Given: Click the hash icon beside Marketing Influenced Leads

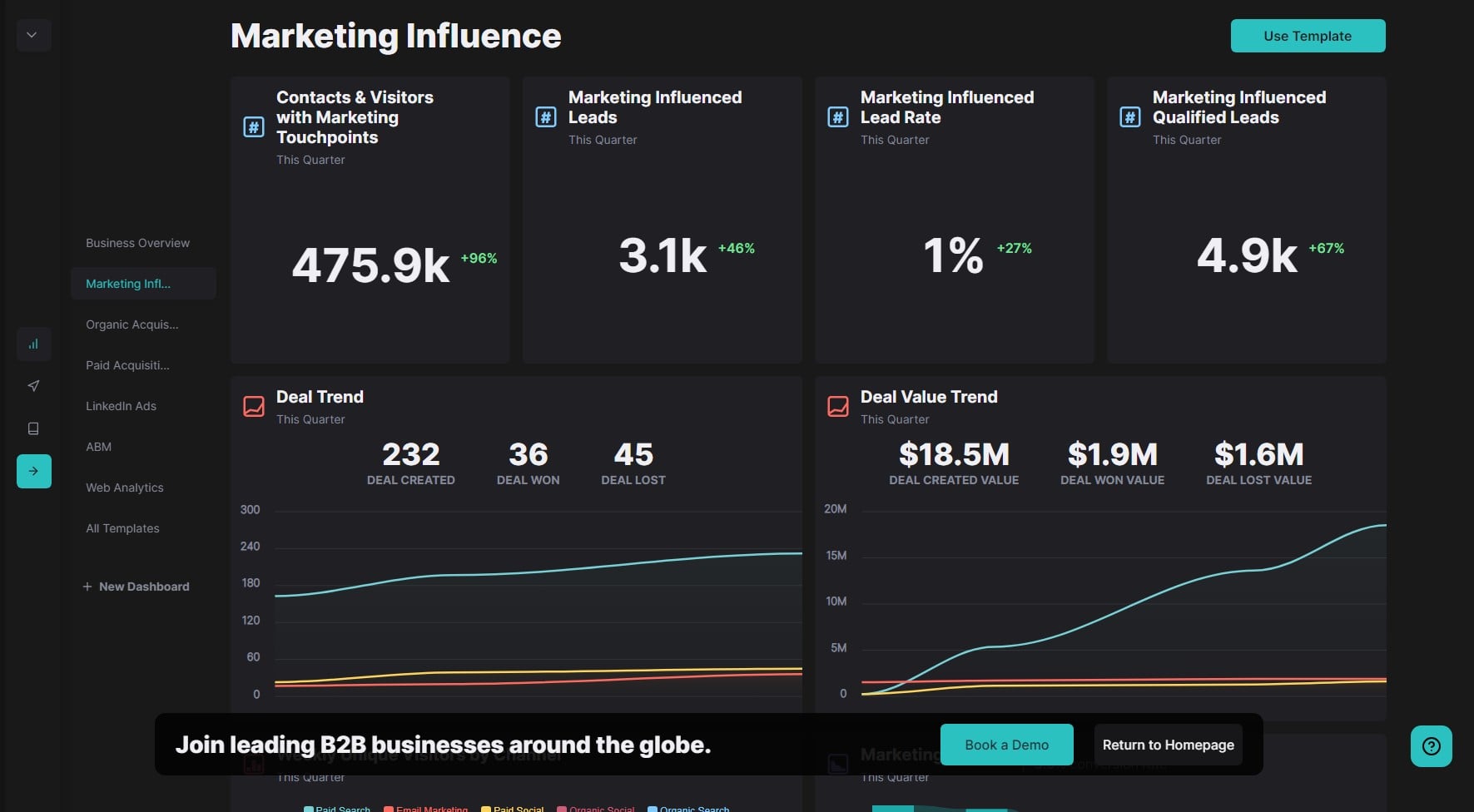Looking at the screenshot, I should click(x=545, y=117).
